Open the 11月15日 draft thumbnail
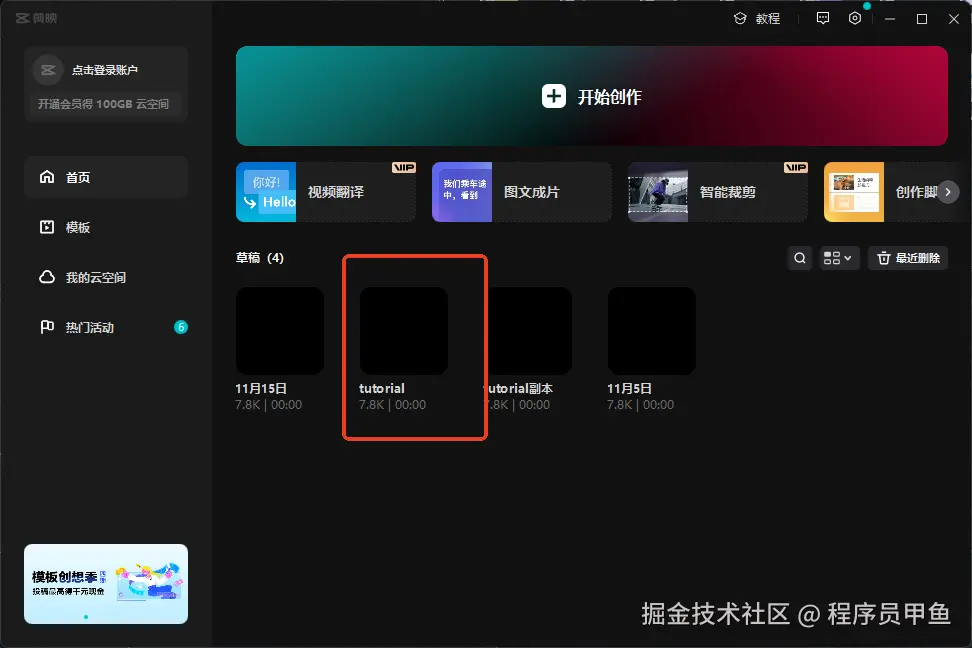Screen dimensions: 972x648 [x=280, y=331]
